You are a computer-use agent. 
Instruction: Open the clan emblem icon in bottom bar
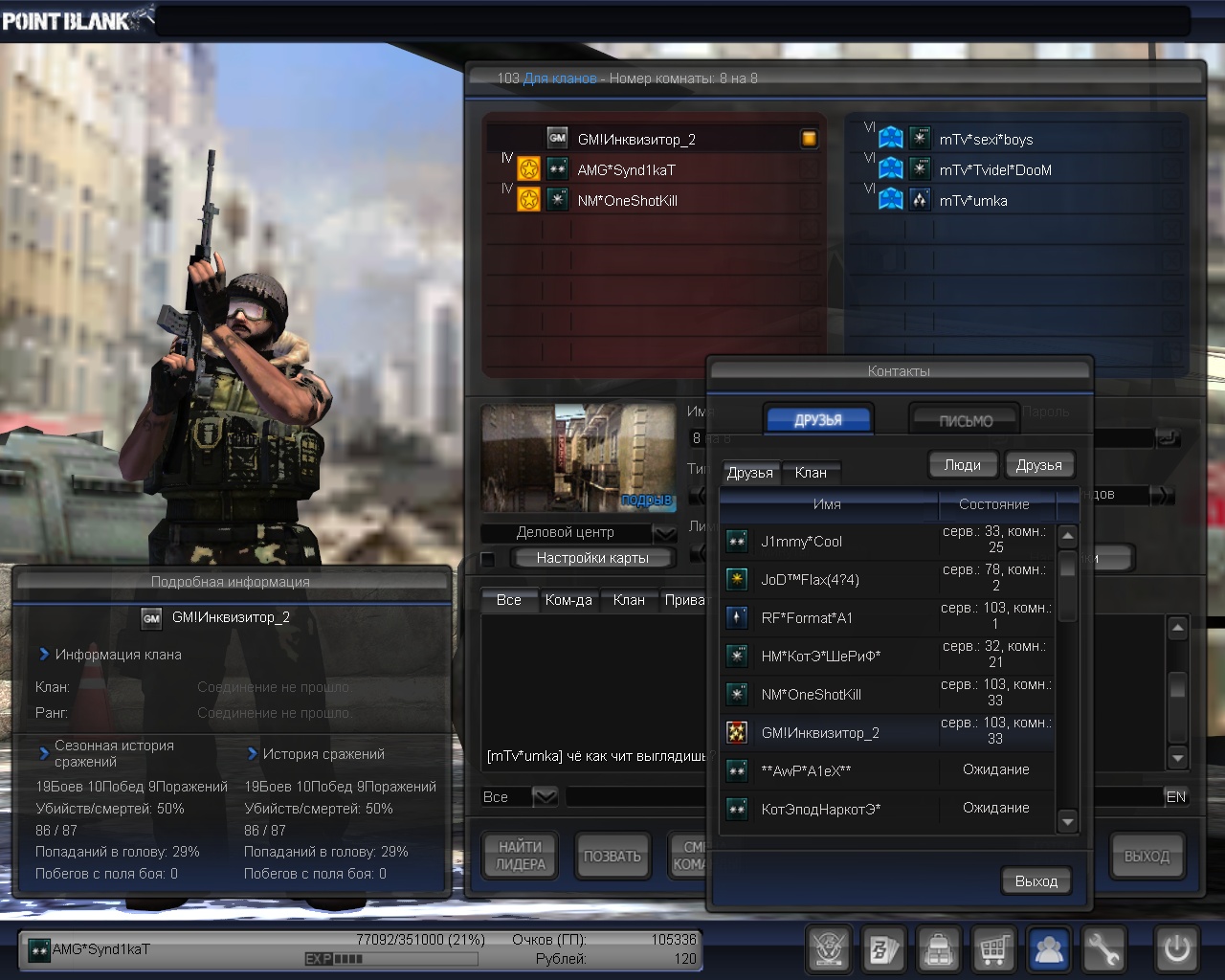point(828,949)
